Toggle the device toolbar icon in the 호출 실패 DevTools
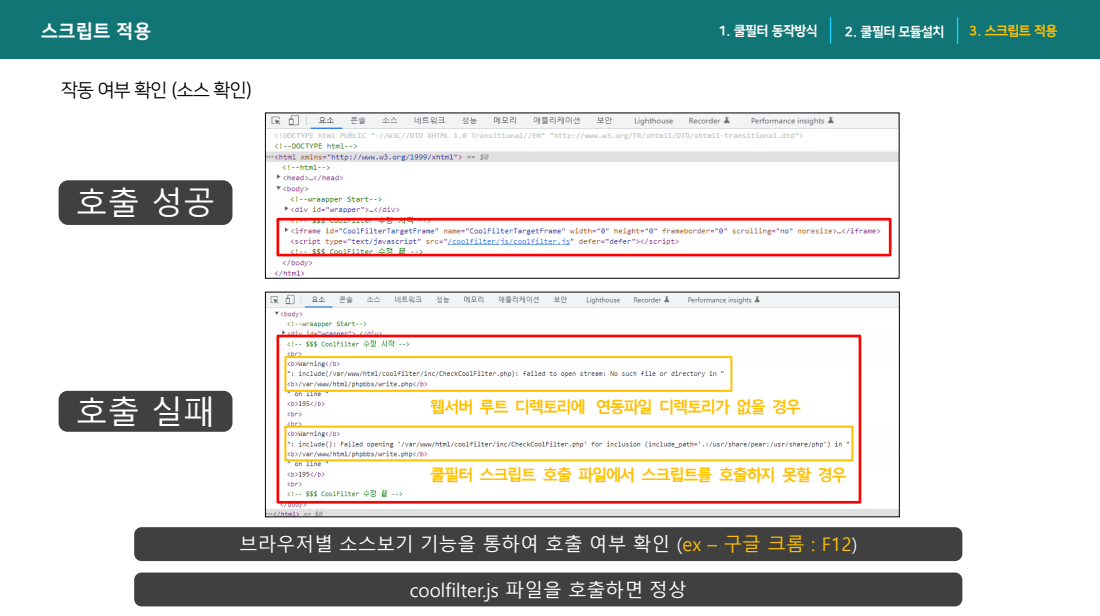Viewport: 1100px width, 616px height. tap(290, 300)
